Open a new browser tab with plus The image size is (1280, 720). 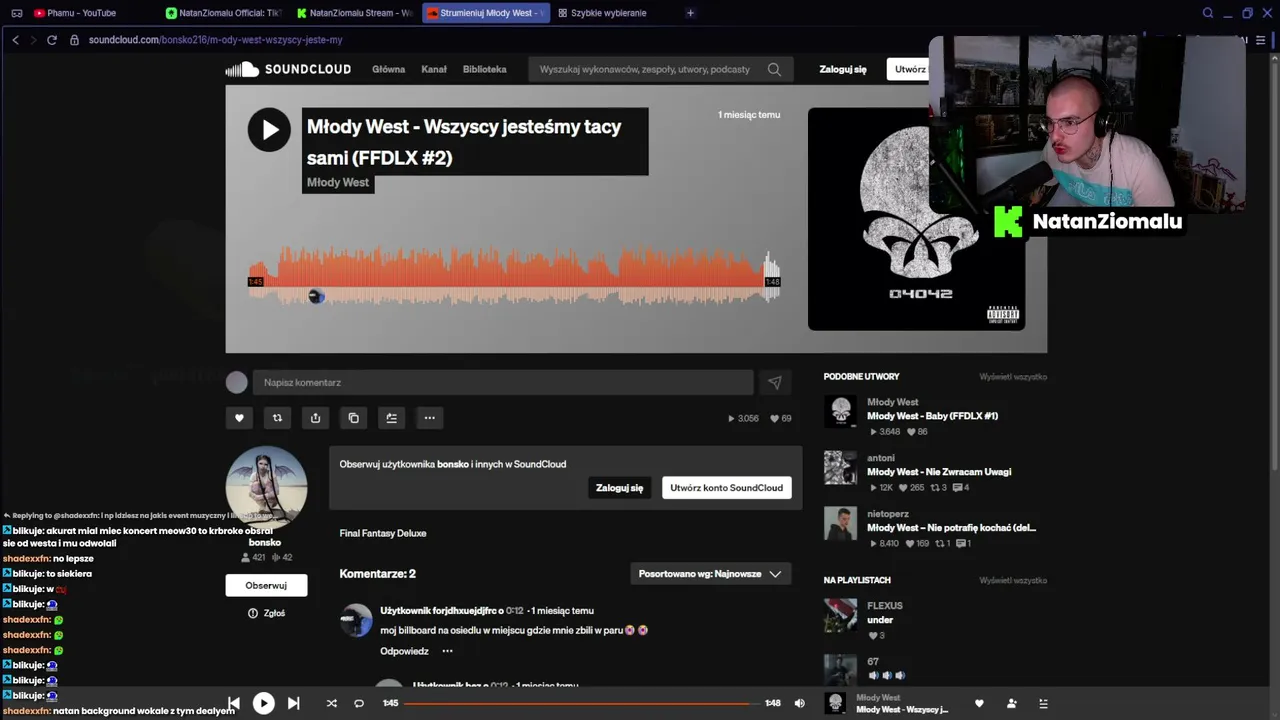690,13
